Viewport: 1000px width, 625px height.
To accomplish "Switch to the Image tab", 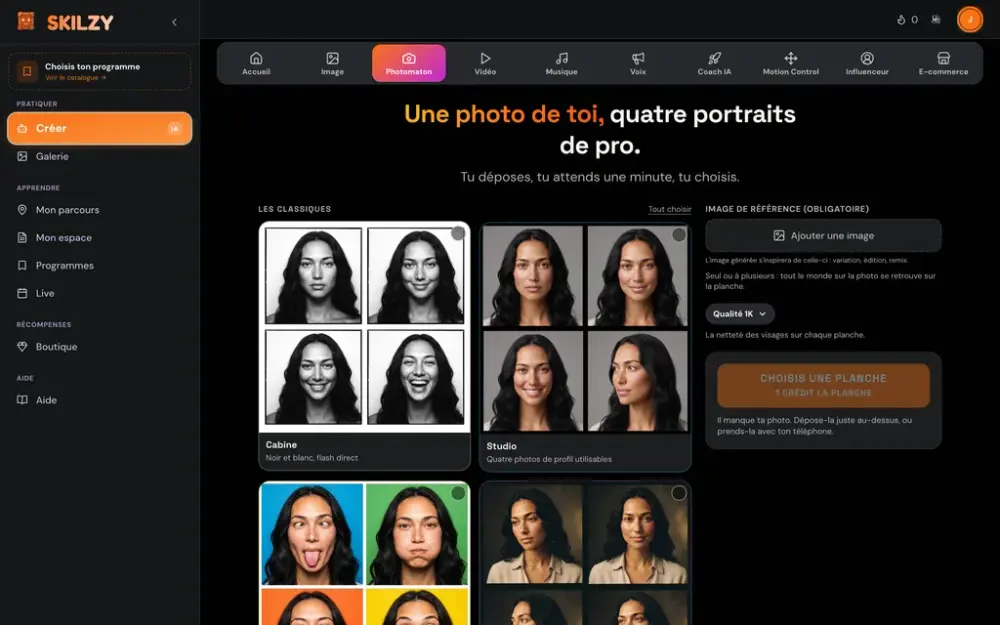I will 332,63.
